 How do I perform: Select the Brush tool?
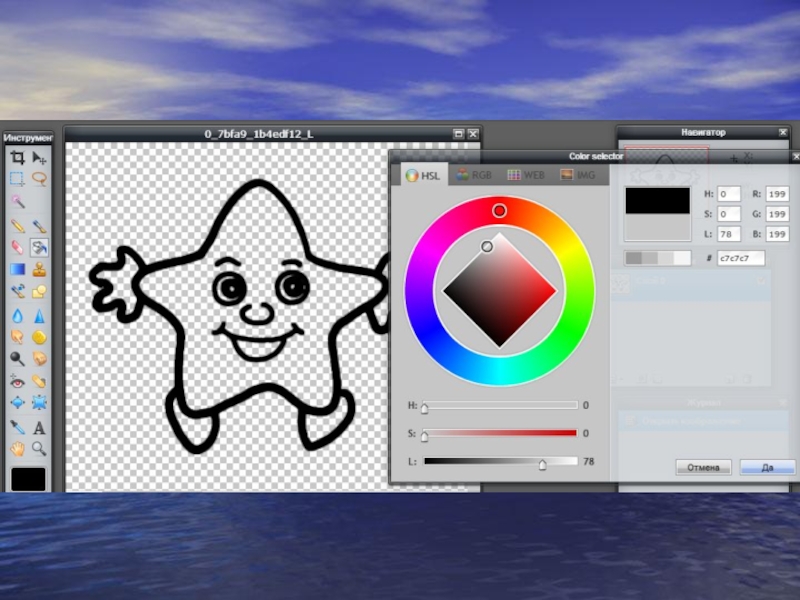tap(39, 226)
